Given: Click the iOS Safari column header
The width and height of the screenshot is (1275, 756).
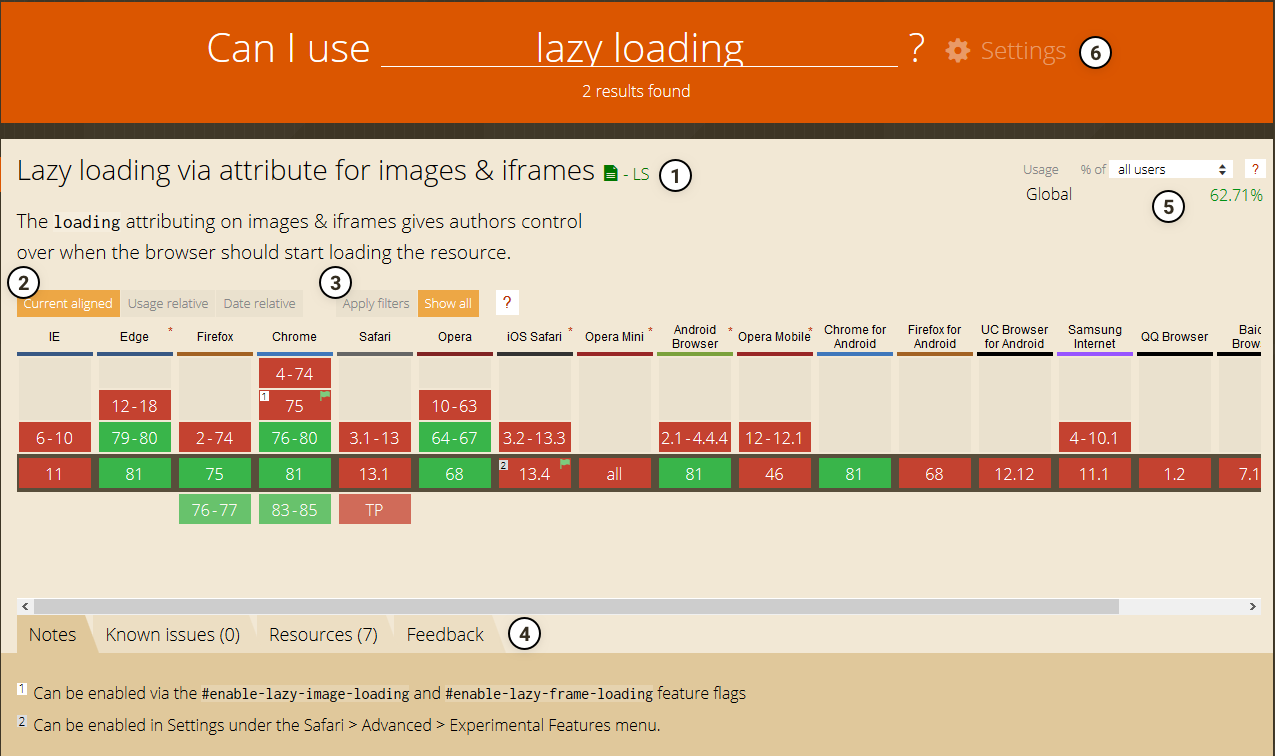Looking at the screenshot, I should click(x=535, y=337).
